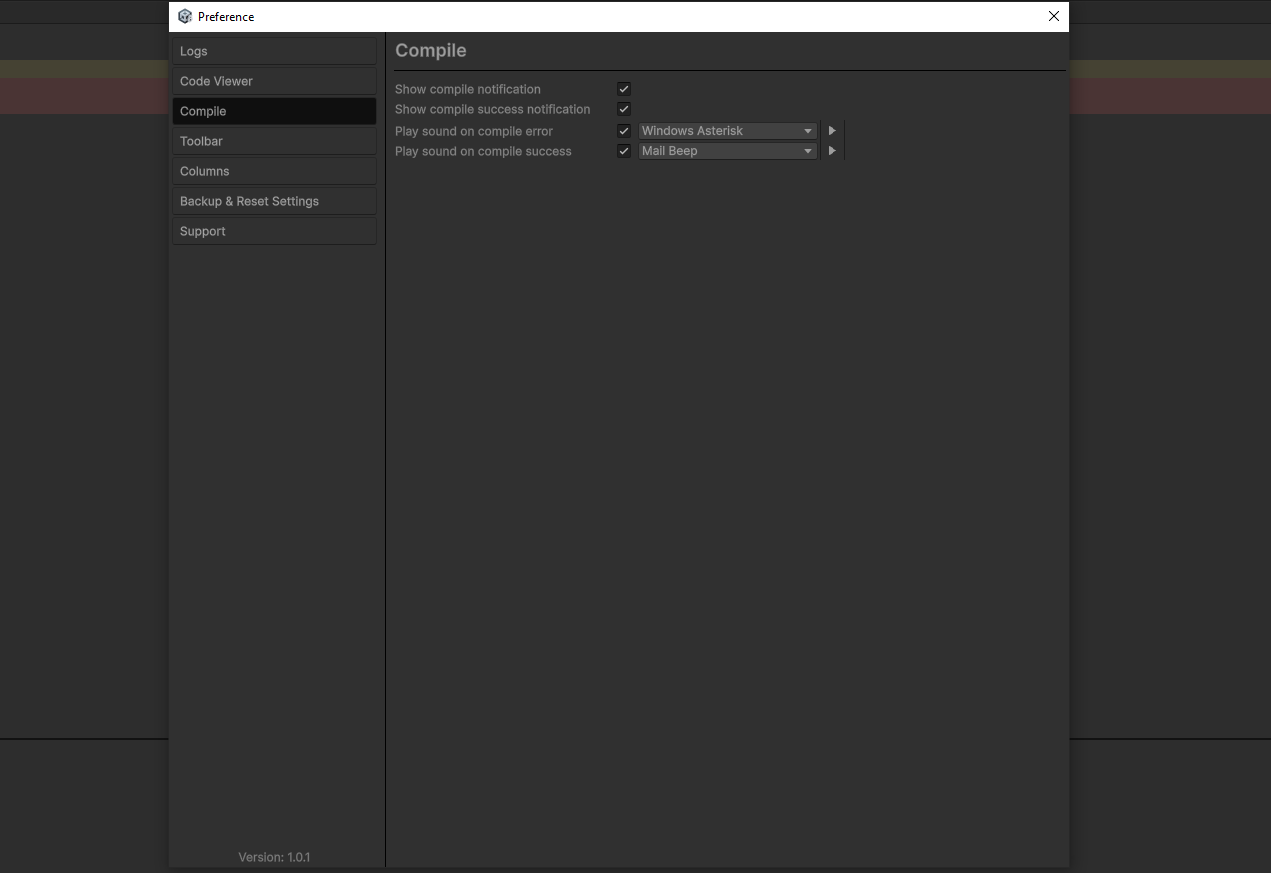
Task: Open the Mail Beep sound dropdown
Action: click(x=728, y=151)
